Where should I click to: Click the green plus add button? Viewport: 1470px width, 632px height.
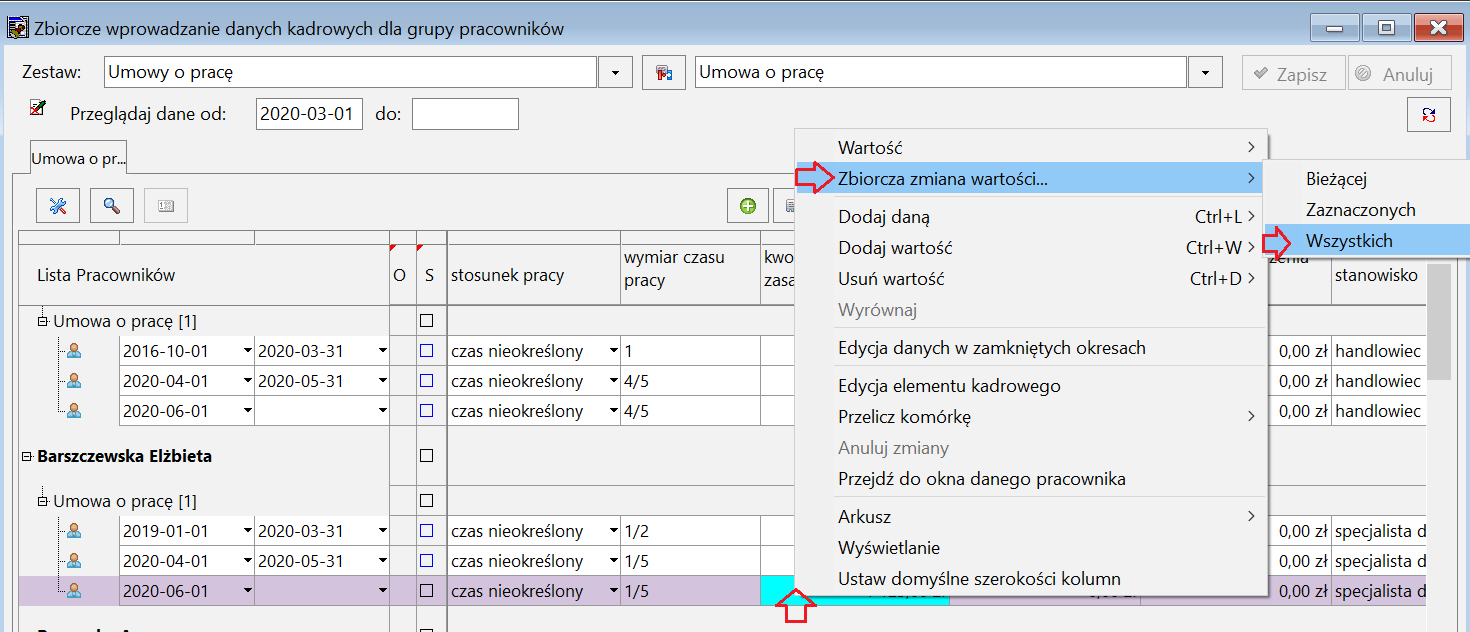747,206
